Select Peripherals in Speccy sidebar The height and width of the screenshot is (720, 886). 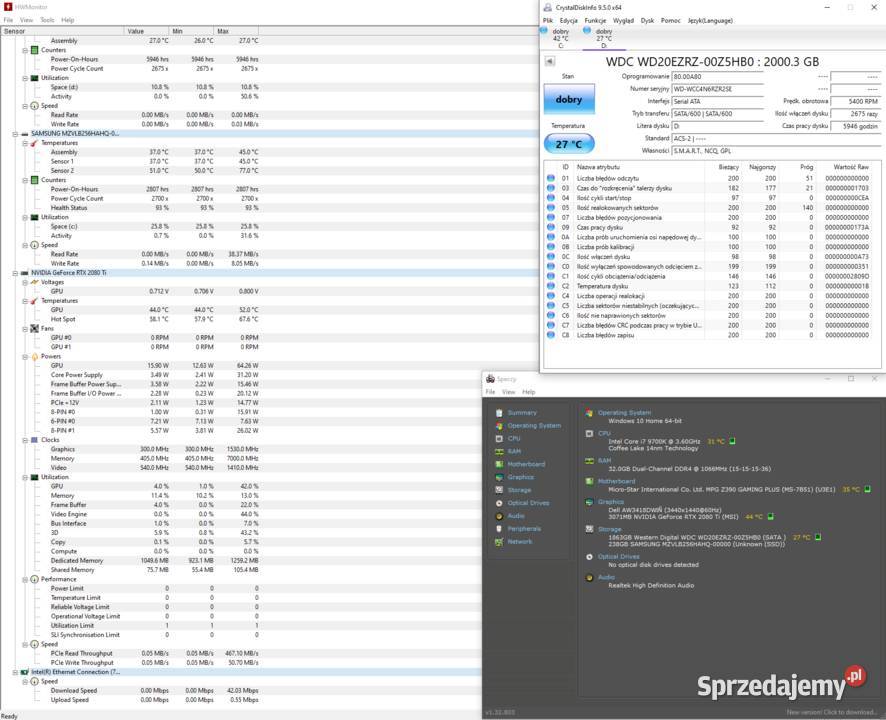(x=524, y=529)
